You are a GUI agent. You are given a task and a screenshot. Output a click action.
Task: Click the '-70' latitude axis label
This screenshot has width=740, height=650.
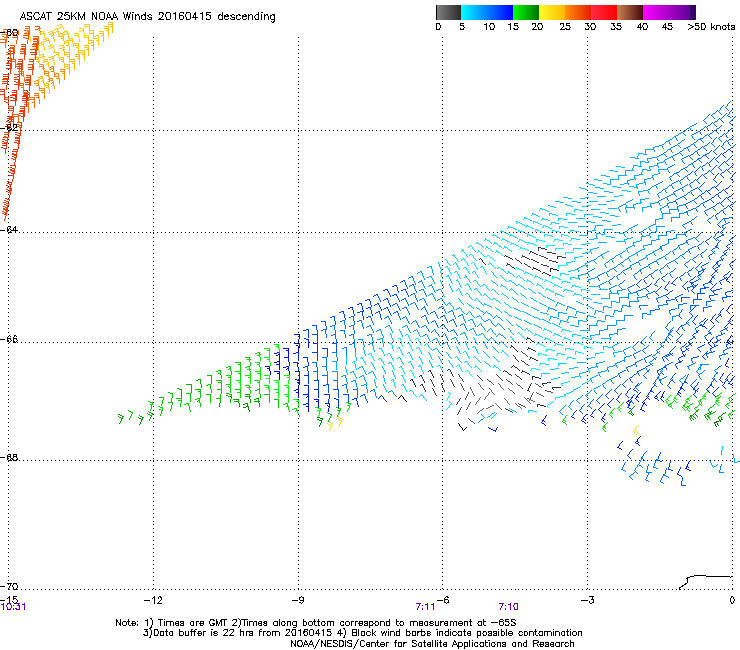point(10,586)
